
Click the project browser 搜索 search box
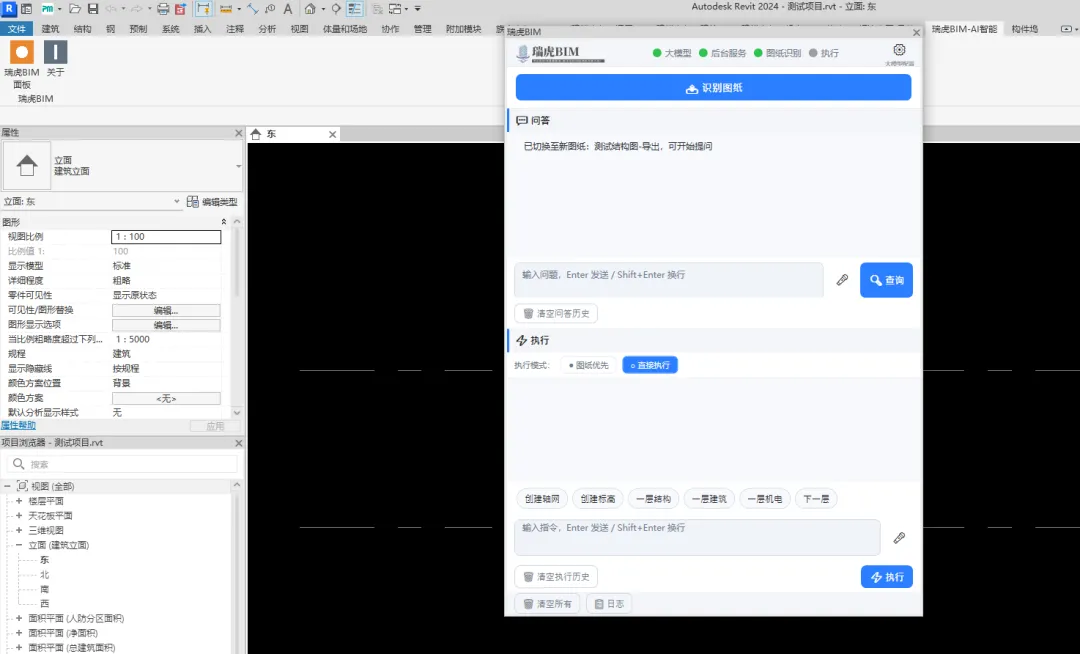point(122,464)
